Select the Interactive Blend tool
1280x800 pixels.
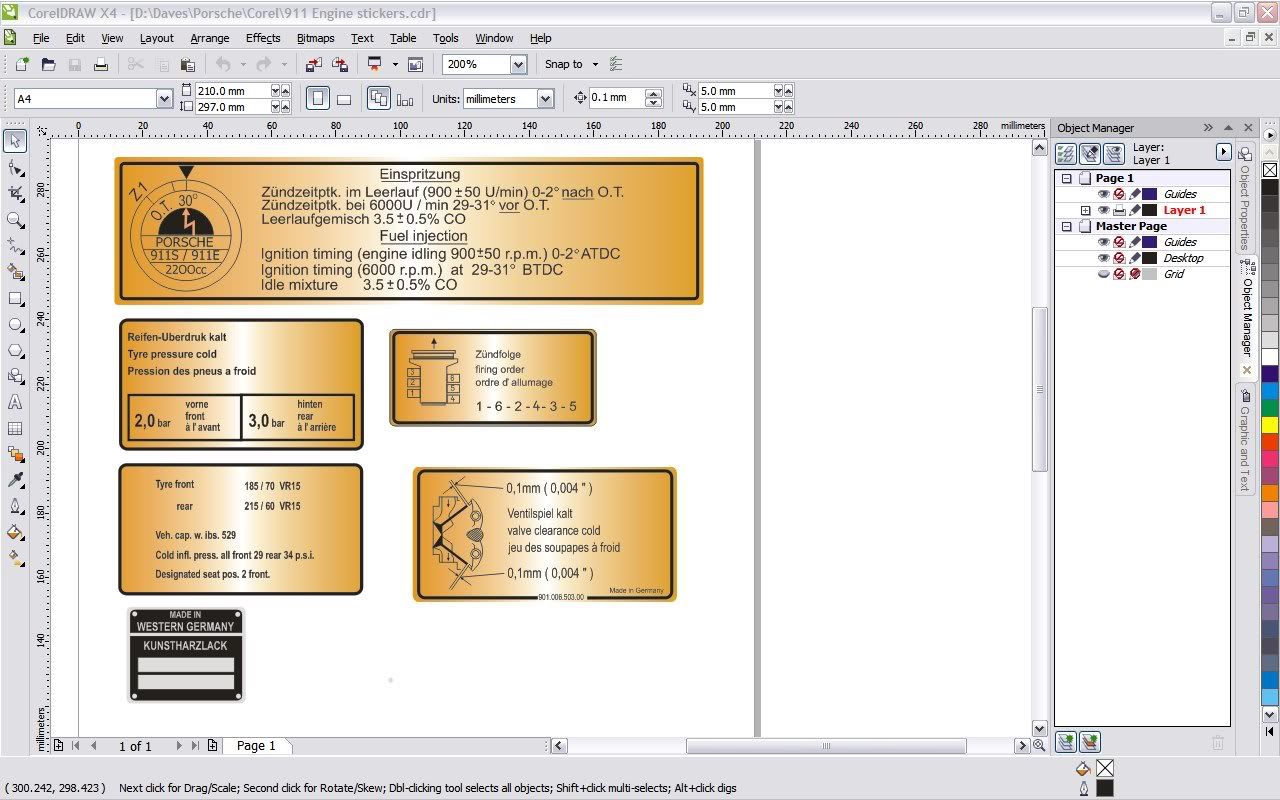(15, 454)
